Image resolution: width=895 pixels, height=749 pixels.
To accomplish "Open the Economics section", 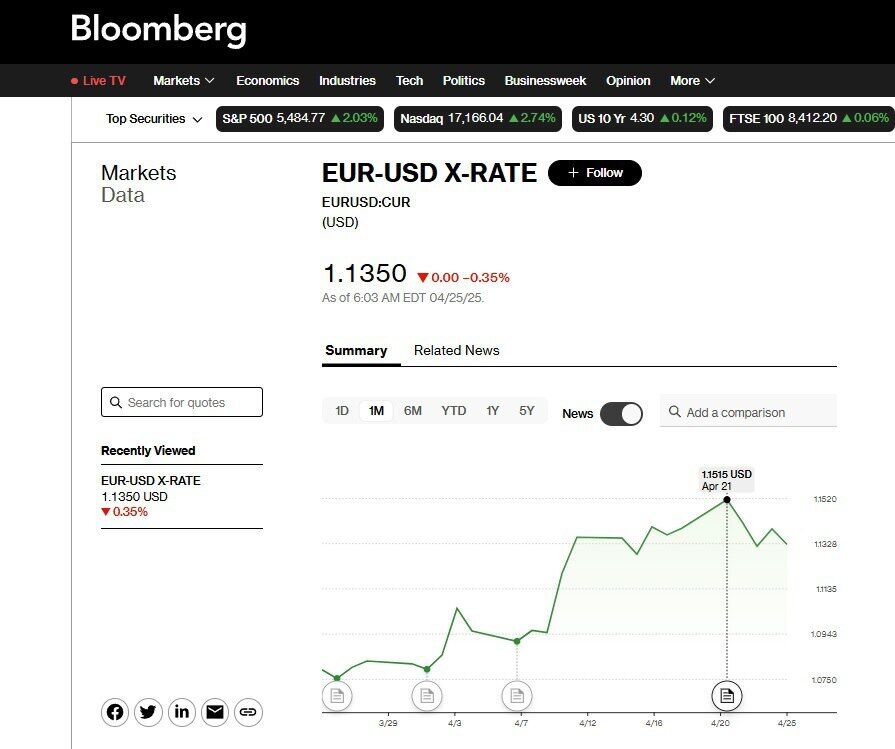I will coord(268,80).
